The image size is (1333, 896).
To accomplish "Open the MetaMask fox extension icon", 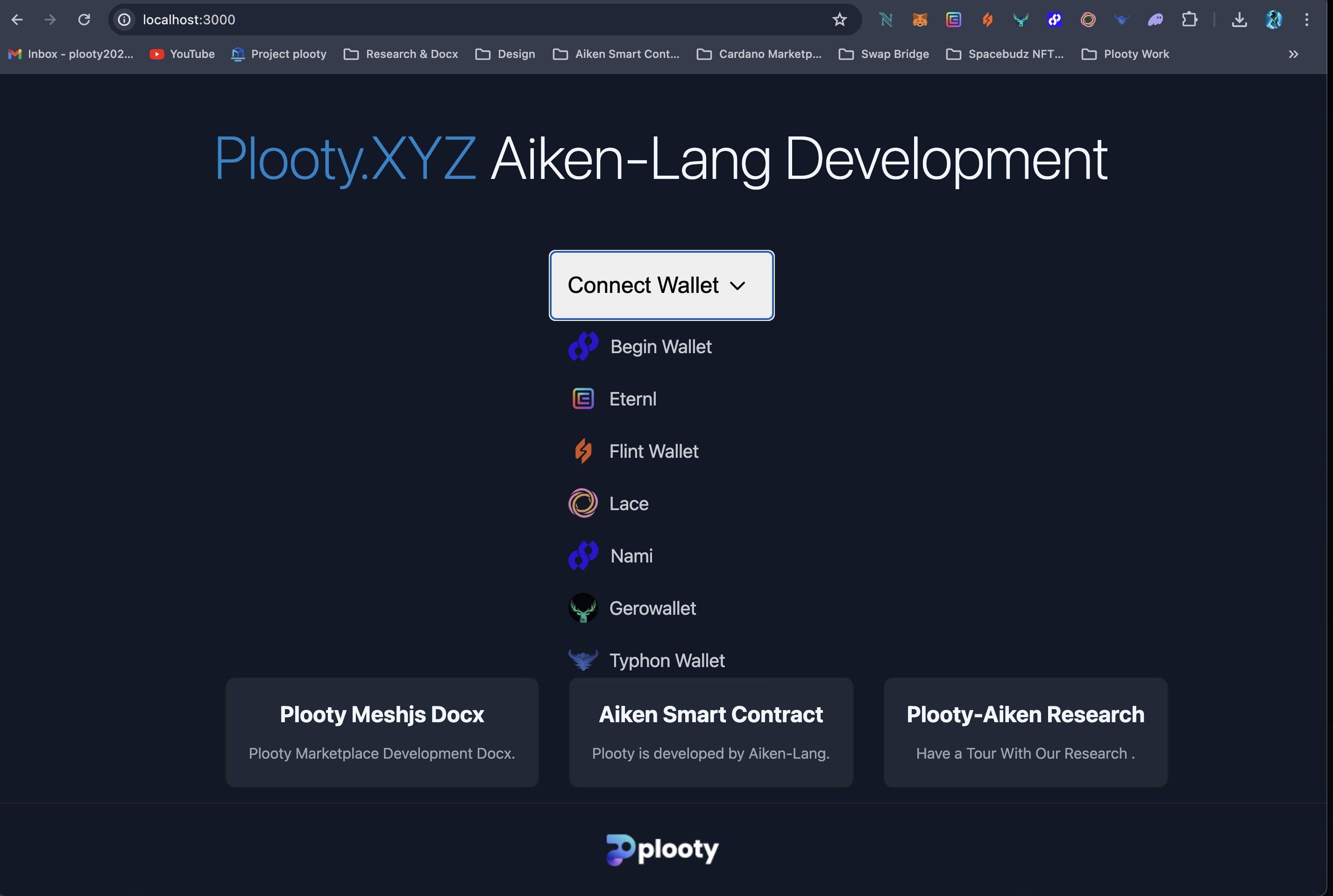I will pyautogui.click(x=920, y=20).
